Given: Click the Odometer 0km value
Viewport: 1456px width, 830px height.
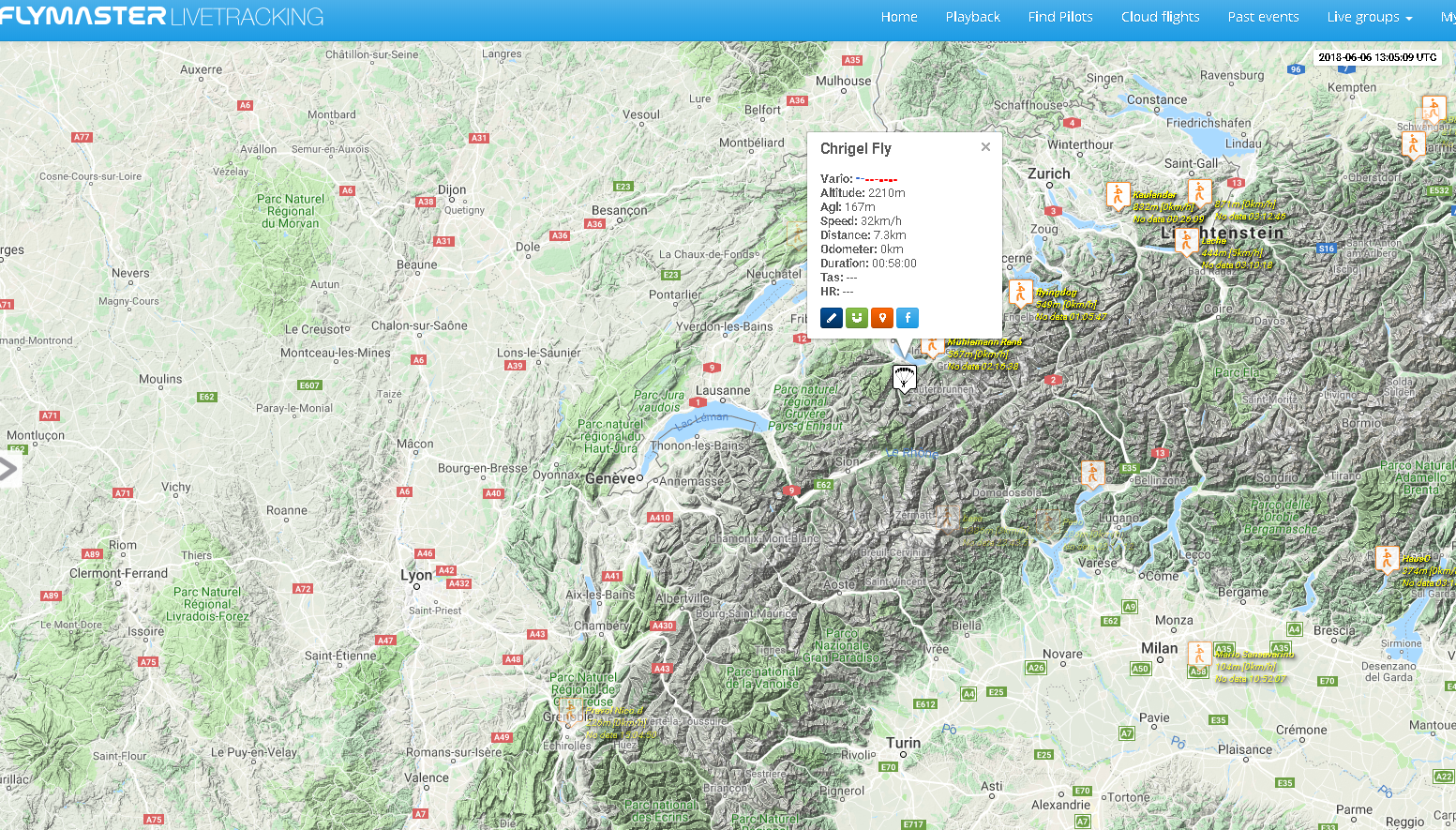Looking at the screenshot, I should [x=892, y=249].
